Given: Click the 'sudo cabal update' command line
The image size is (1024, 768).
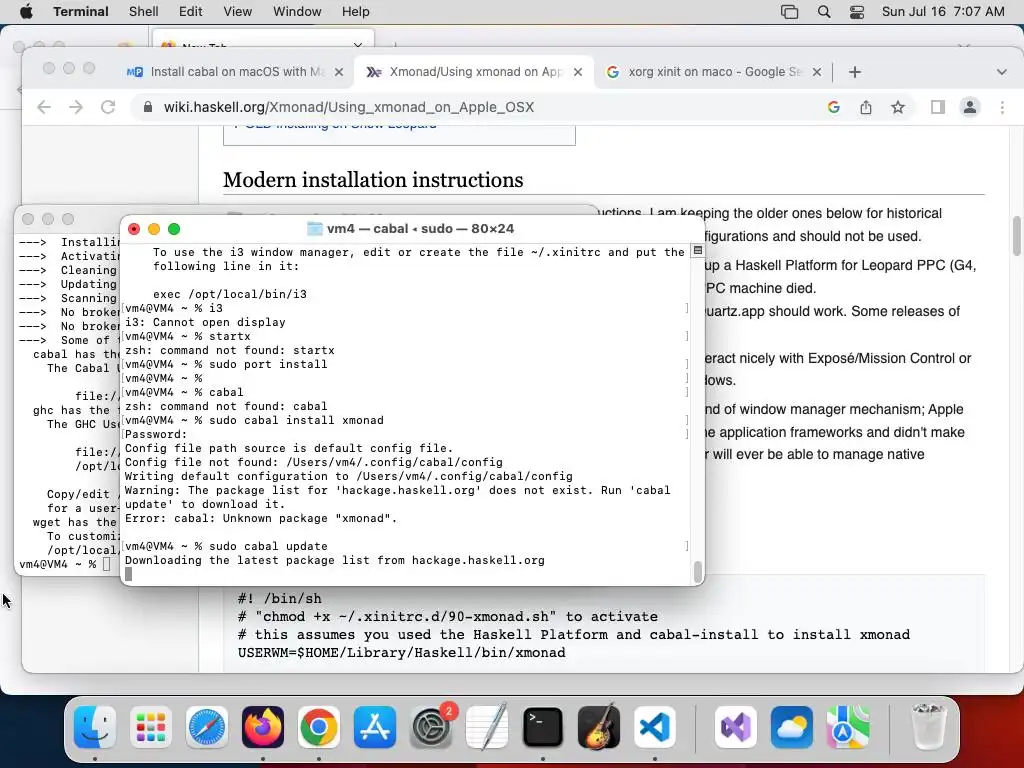Looking at the screenshot, I should (226, 546).
